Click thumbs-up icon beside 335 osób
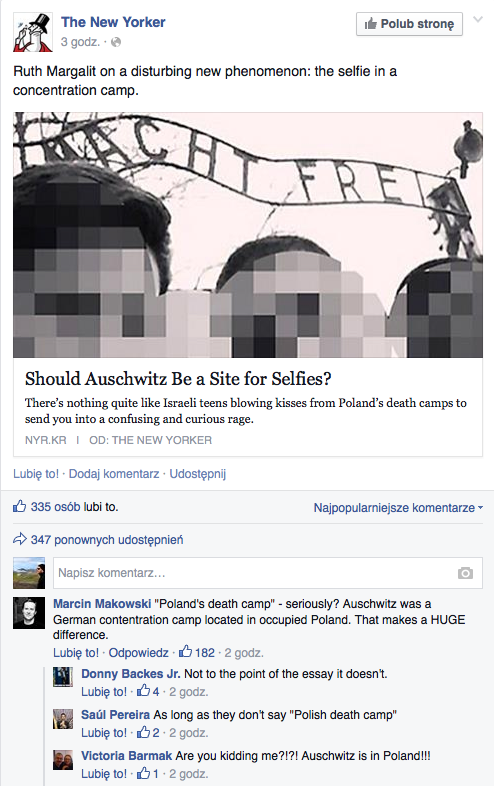 point(20,506)
